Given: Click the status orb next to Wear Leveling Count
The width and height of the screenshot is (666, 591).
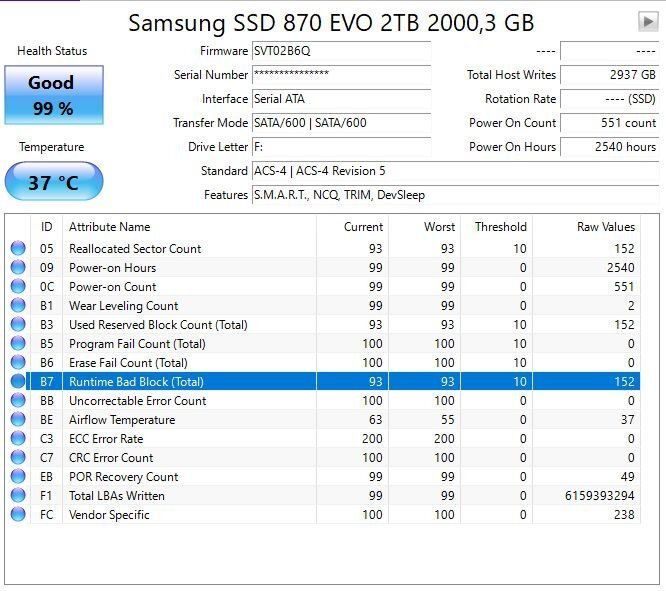Looking at the screenshot, I should pos(18,305).
